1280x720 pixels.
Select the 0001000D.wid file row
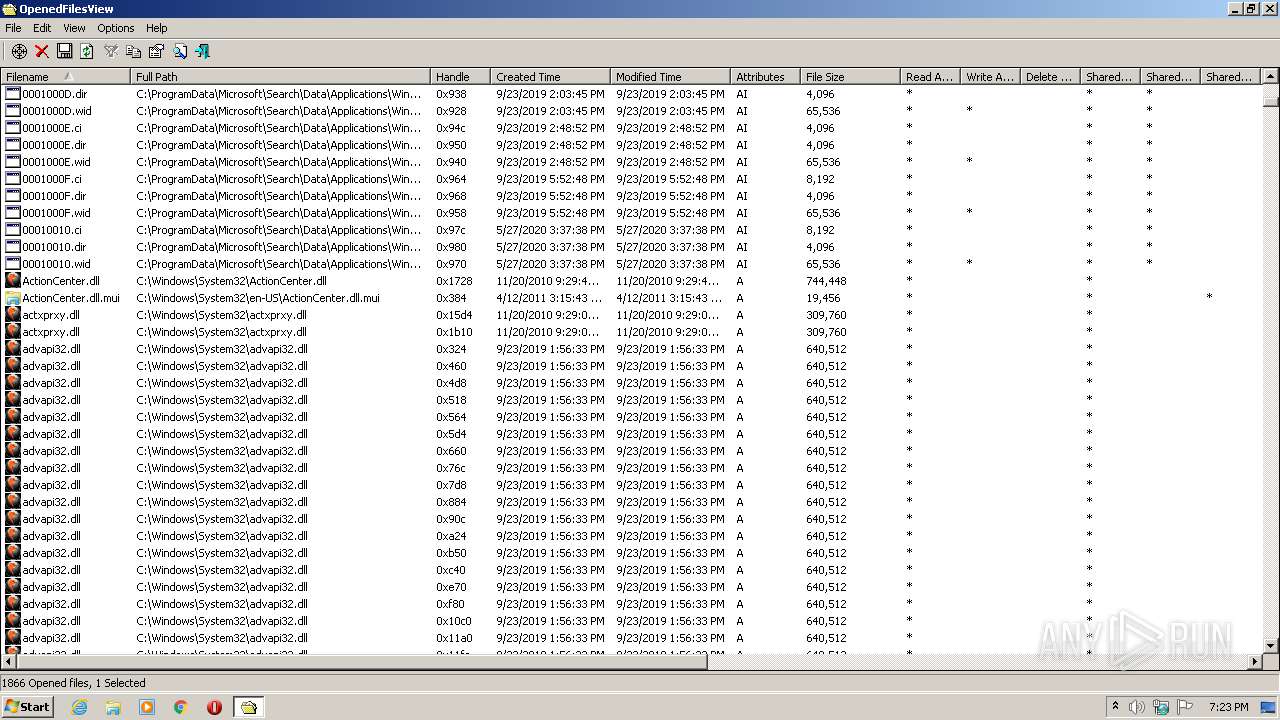630,111
